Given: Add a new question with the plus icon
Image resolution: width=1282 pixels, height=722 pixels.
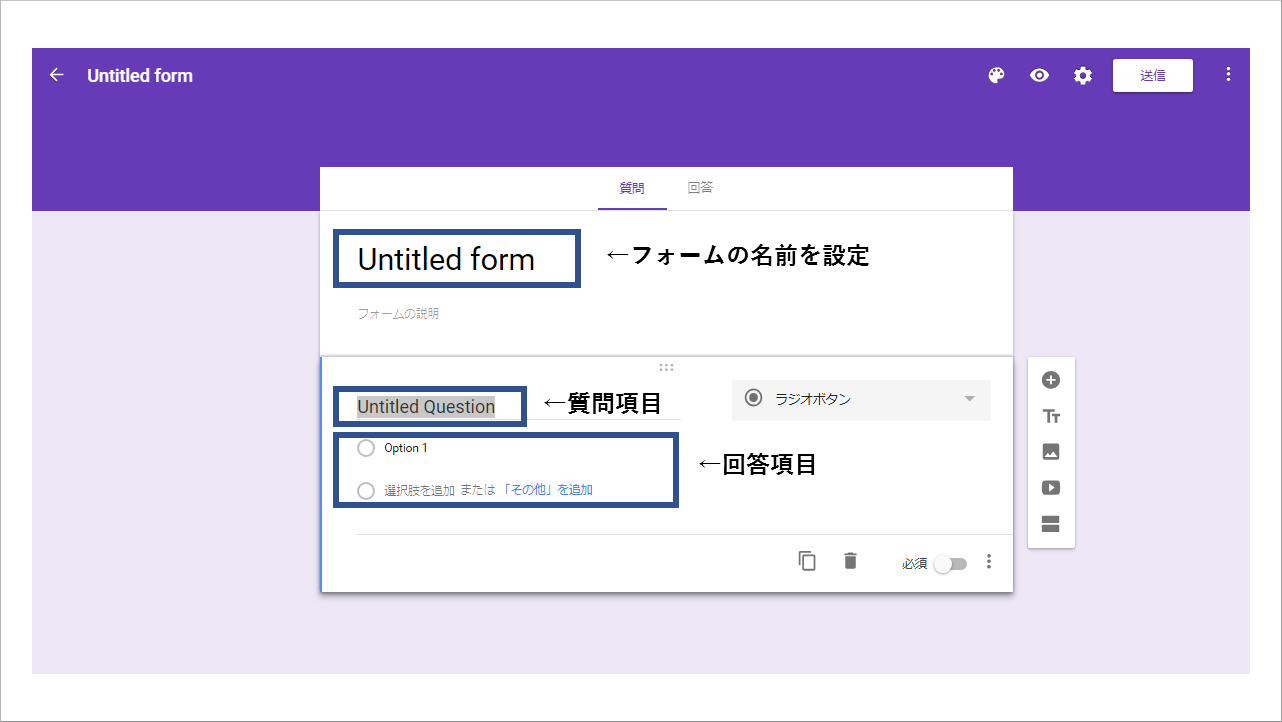Looking at the screenshot, I should pyautogui.click(x=1051, y=380).
